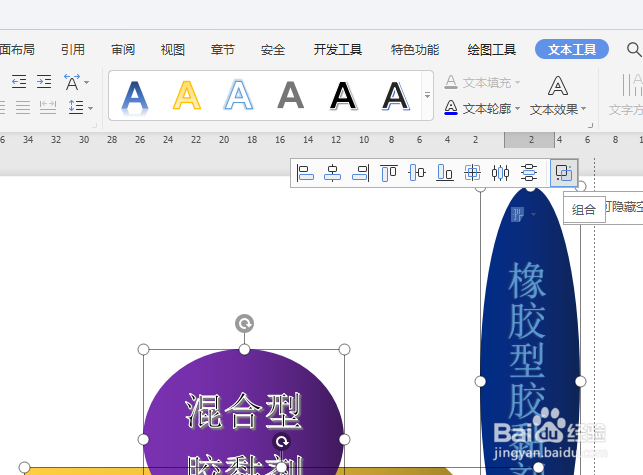Expand the text style gallery
Image resolution: width=643 pixels, height=475 pixels.
tap(427, 95)
